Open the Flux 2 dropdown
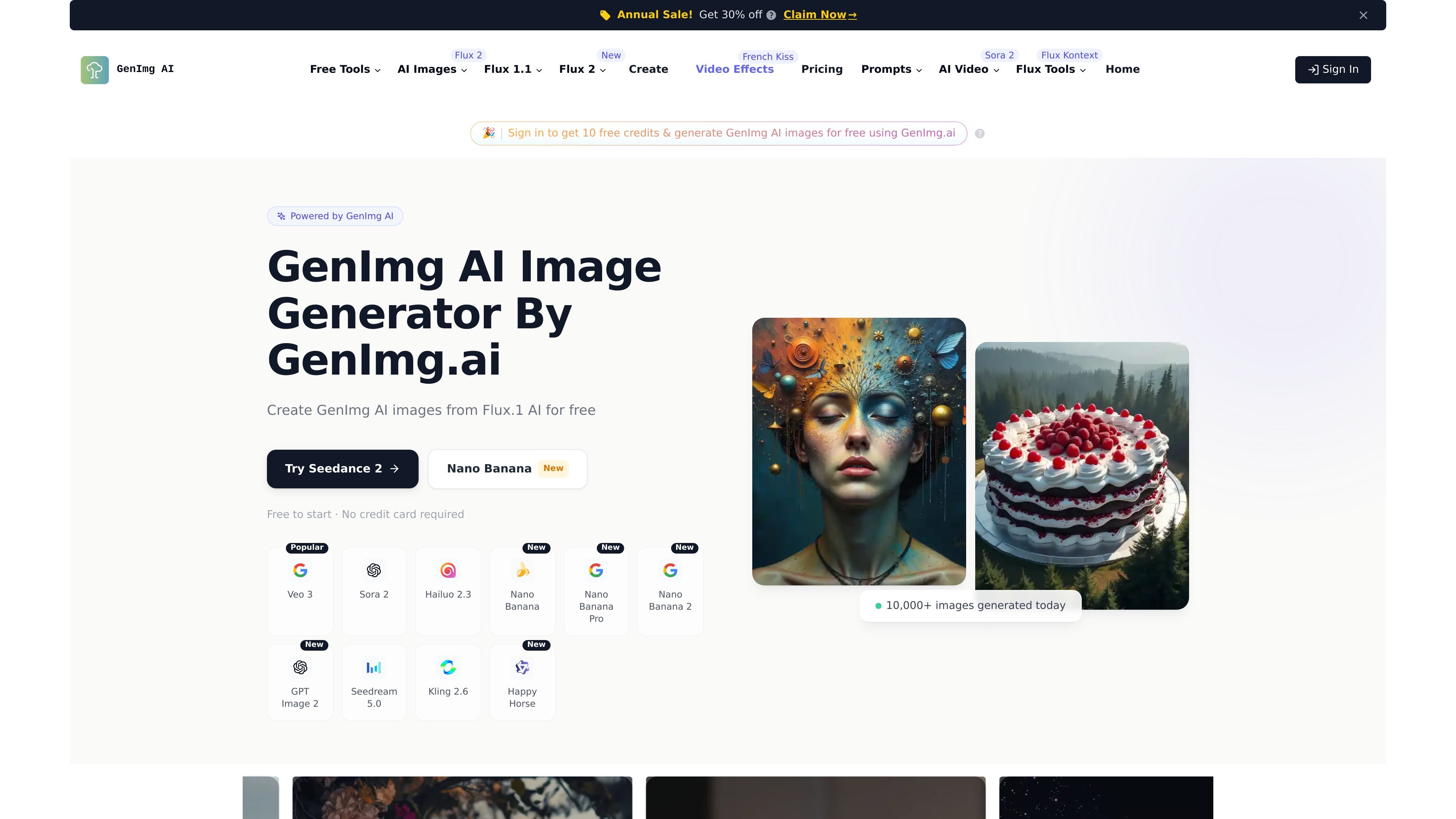 (x=582, y=69)
